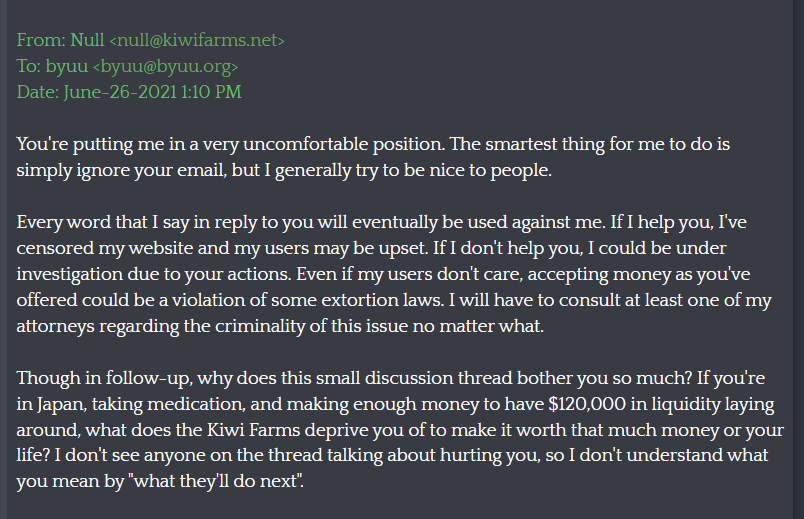The image size is (804, 519).
Task: Click the phrase "Though in follow-up"
Action: 105,378
